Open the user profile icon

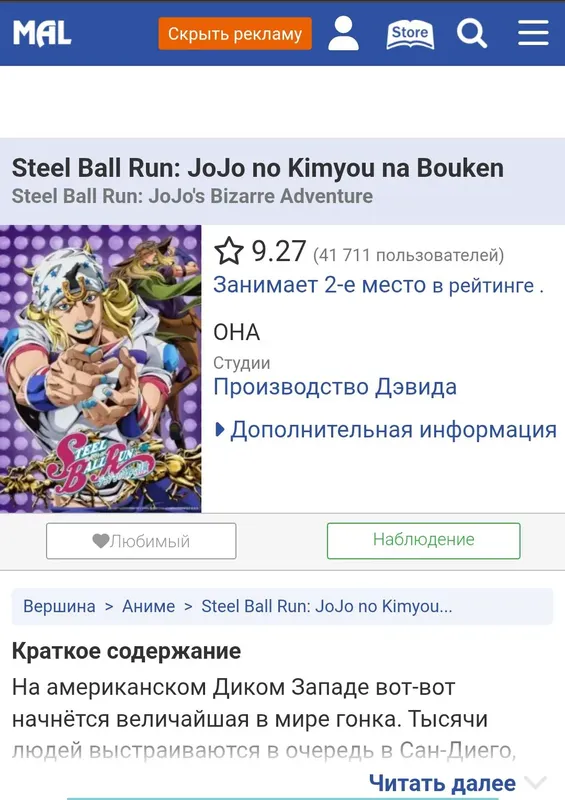point(343,33)
